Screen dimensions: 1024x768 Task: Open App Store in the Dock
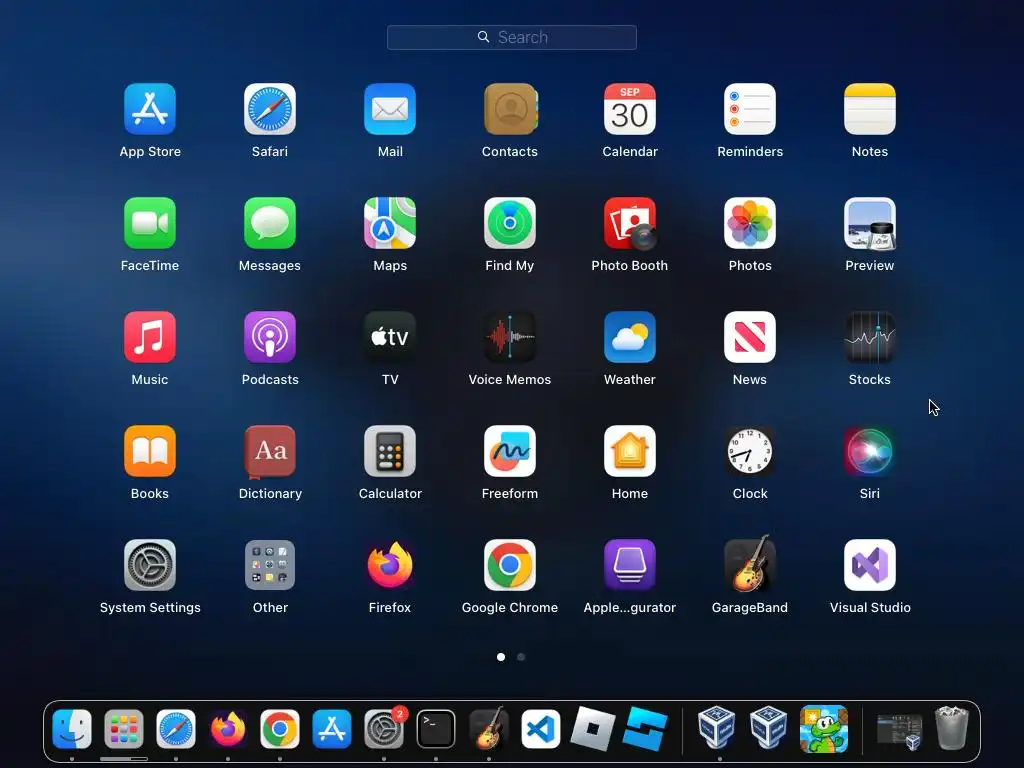(332, 729)
